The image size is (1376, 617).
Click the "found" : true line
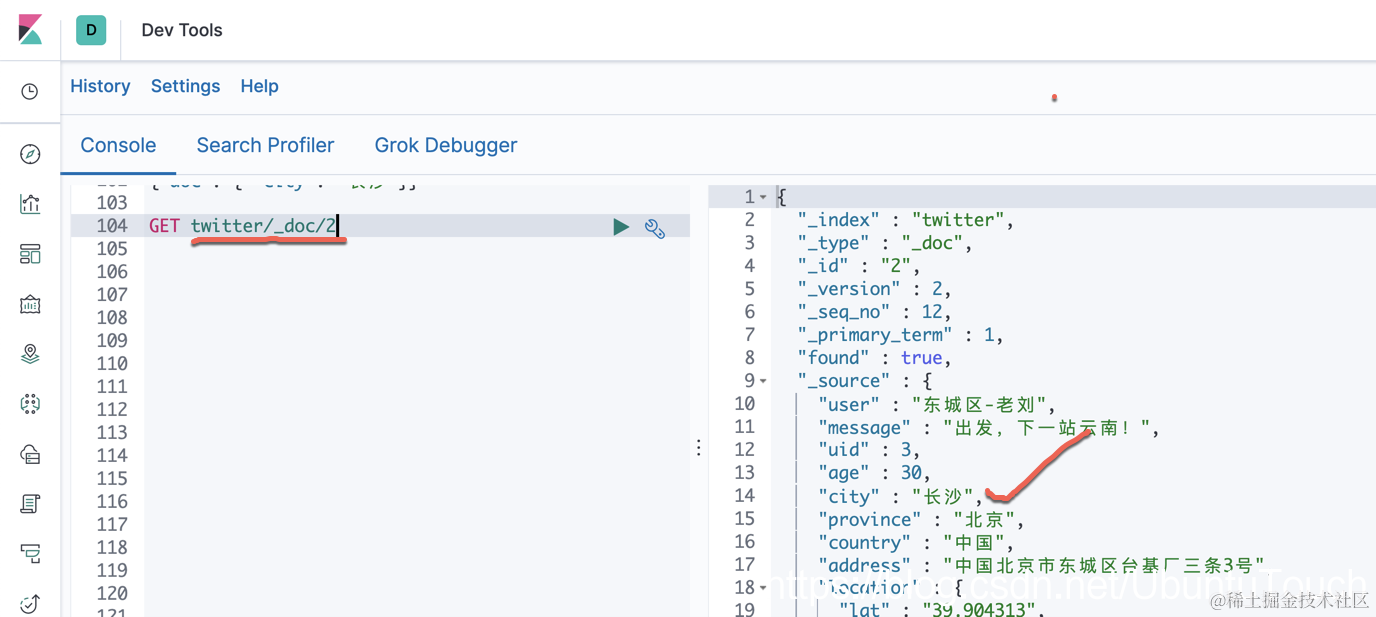[874, 358]
